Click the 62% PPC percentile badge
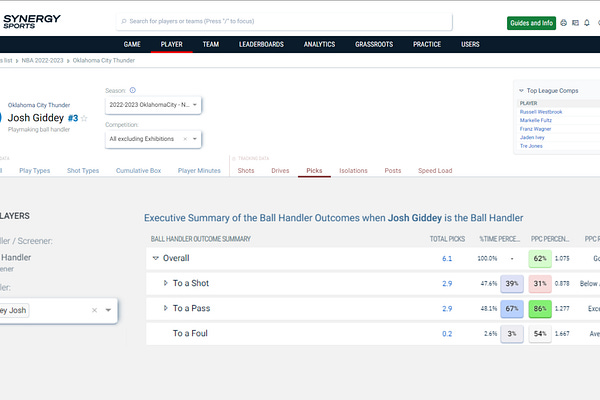Screen dimensions: 600x400 click(540, 259)
